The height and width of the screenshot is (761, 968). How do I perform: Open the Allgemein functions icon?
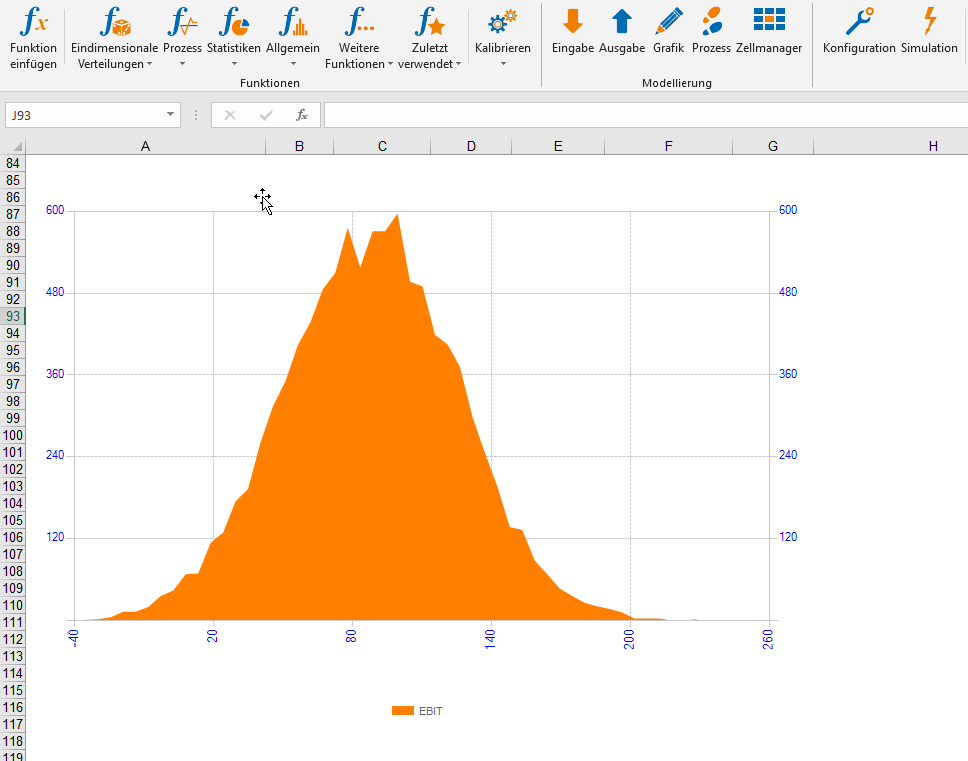click(x=293, y=22)
